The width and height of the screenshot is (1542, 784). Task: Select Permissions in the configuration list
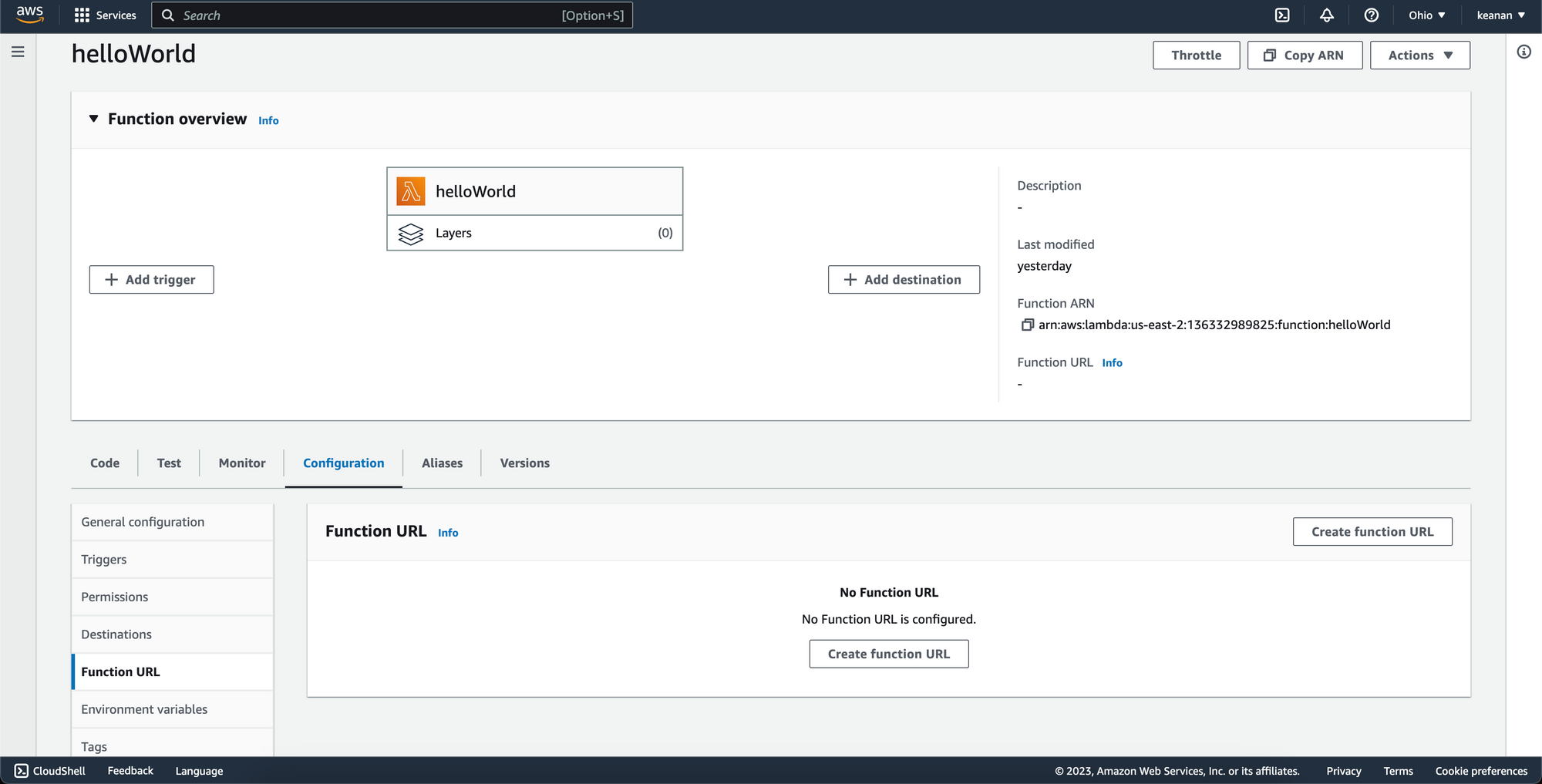point(173,597)
